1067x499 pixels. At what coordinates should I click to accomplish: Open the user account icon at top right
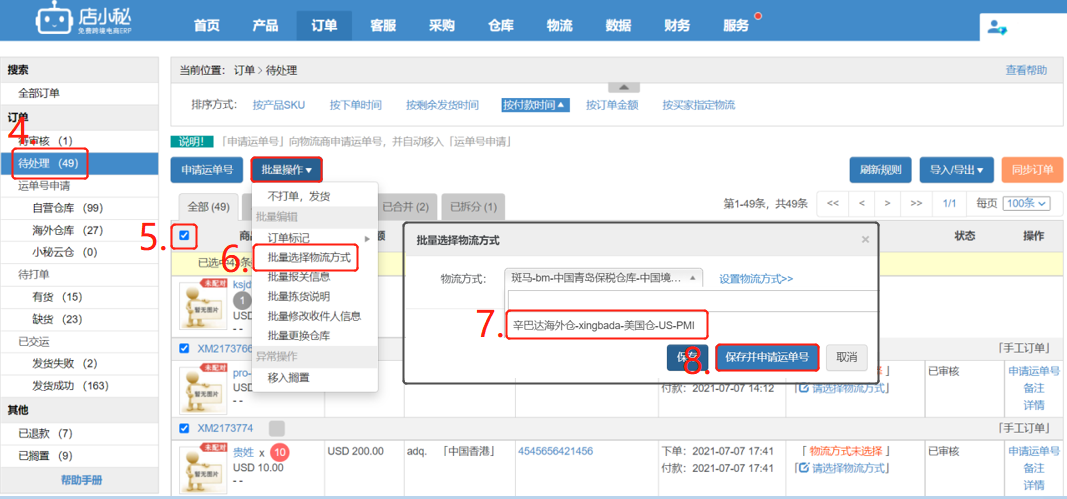click(998, 27)
